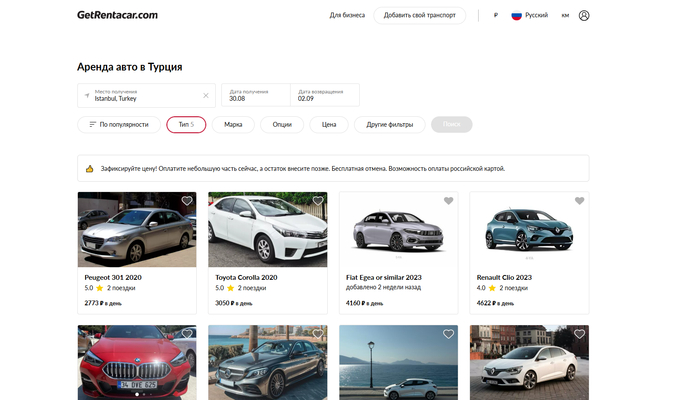The width and height of the screenshot is (700, 400).
Task: Open the pickup date field 30.08
Action: click(255, 95)
